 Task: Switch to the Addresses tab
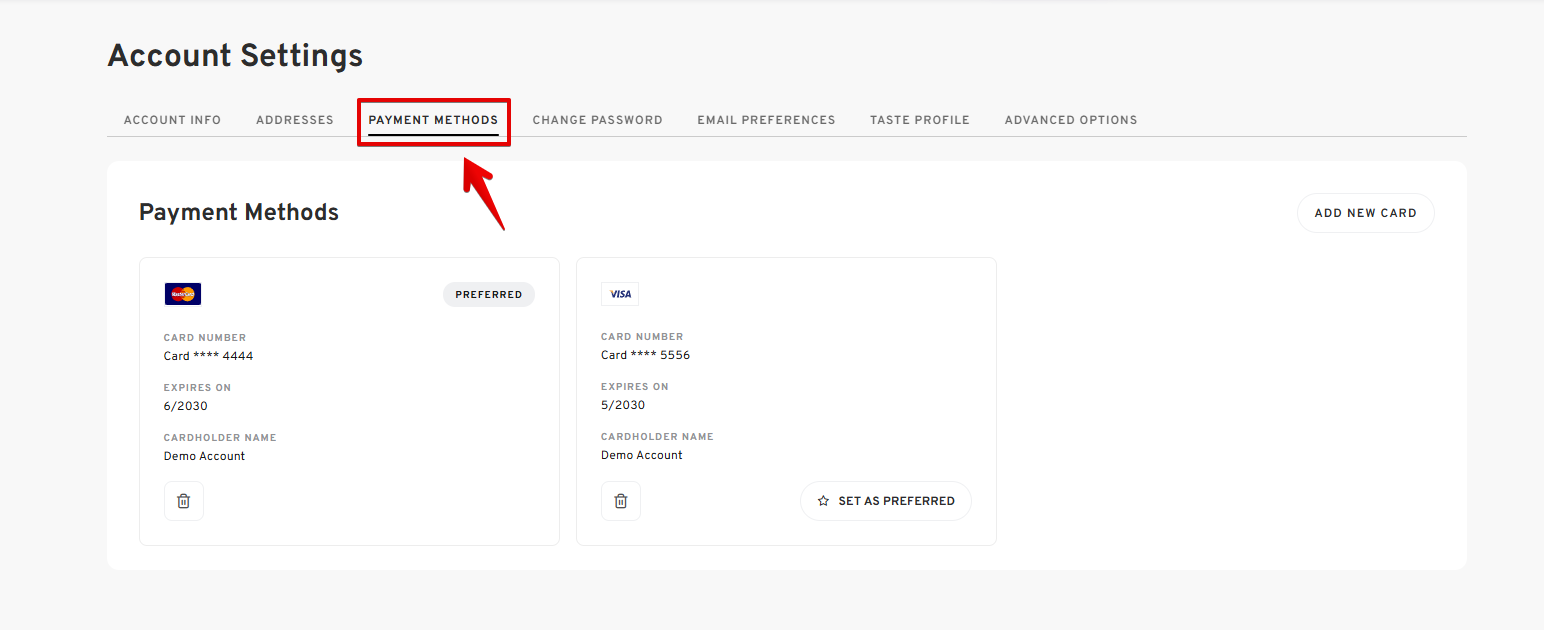pos(295,120)
